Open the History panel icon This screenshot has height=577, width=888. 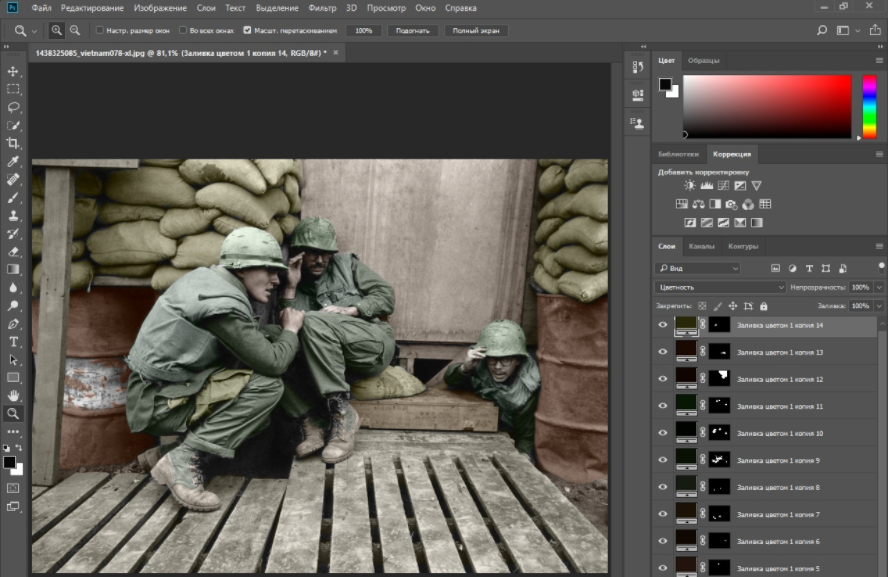point(638,67)
